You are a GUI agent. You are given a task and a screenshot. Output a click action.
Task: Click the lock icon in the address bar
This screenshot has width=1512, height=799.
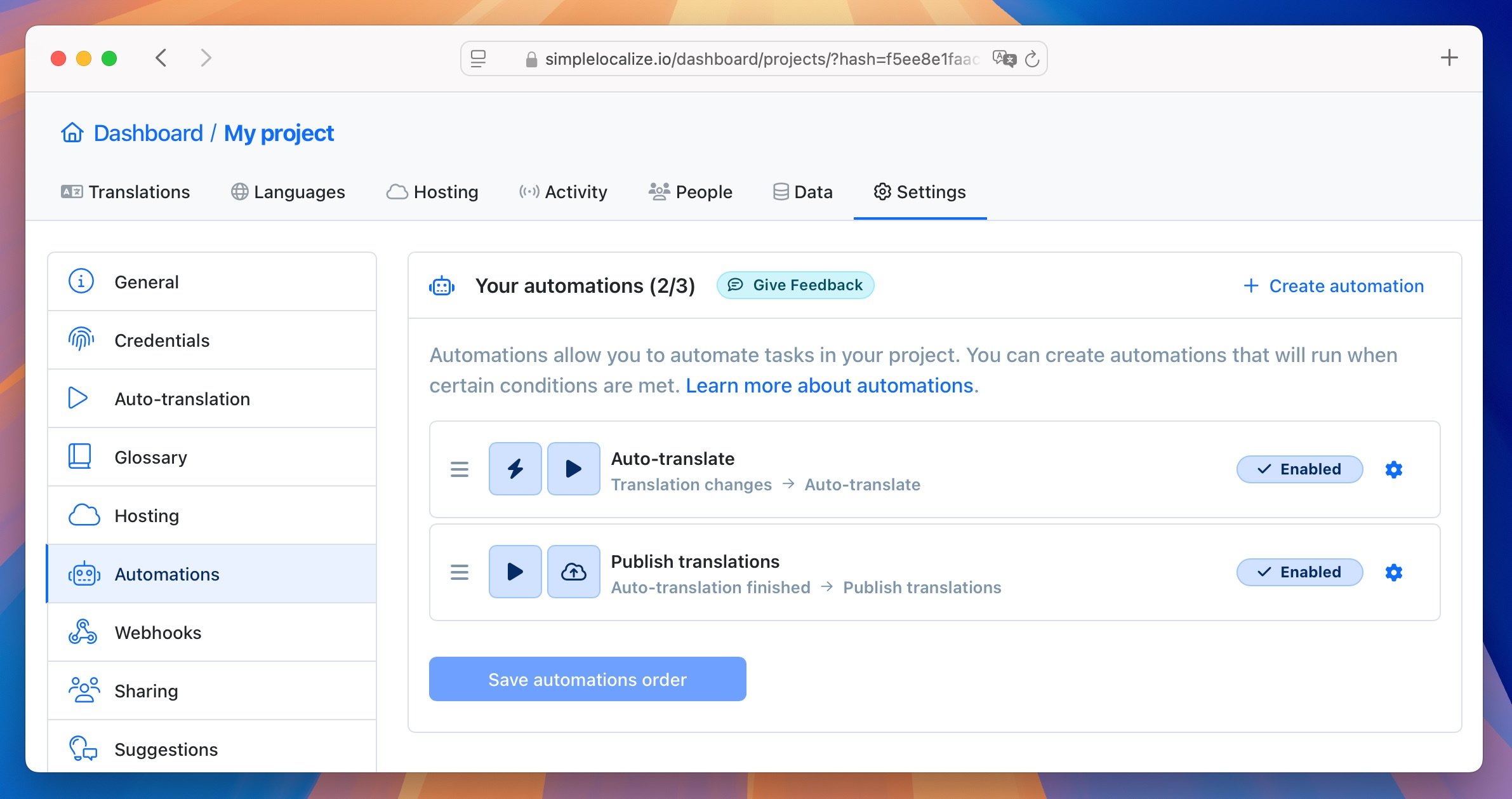(531, 59)
